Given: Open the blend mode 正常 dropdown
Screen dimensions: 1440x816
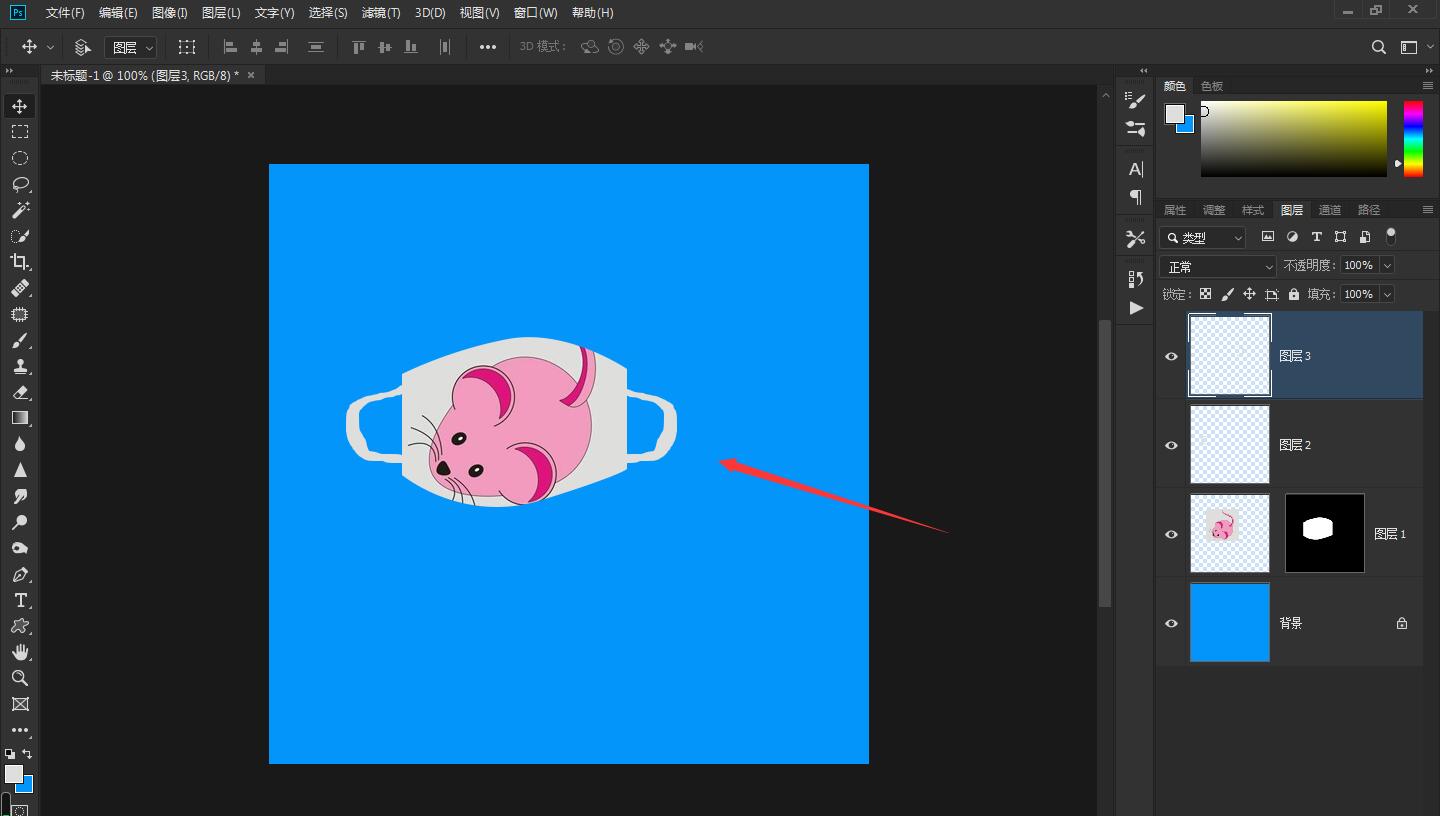Looking at the screenshot, I should pos(1218,267).
